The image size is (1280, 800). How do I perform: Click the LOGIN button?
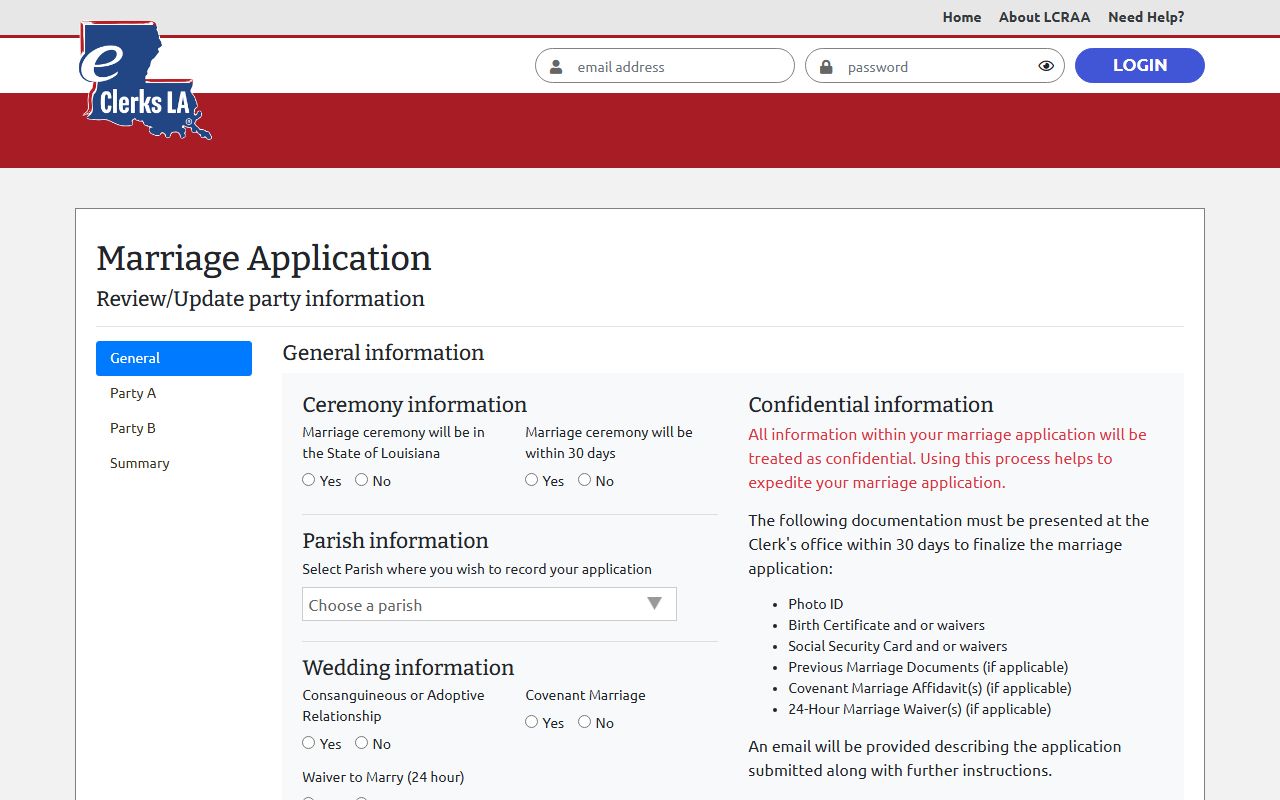1140,65
